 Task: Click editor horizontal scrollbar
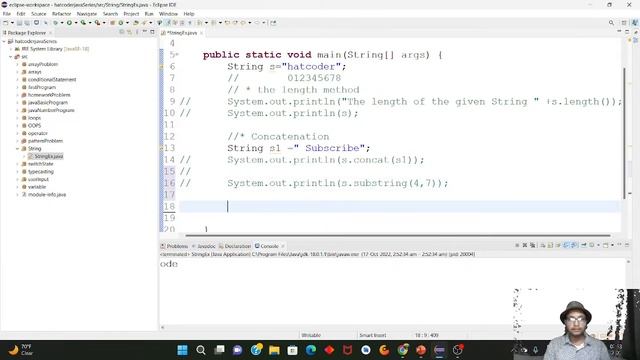[398, 236]
